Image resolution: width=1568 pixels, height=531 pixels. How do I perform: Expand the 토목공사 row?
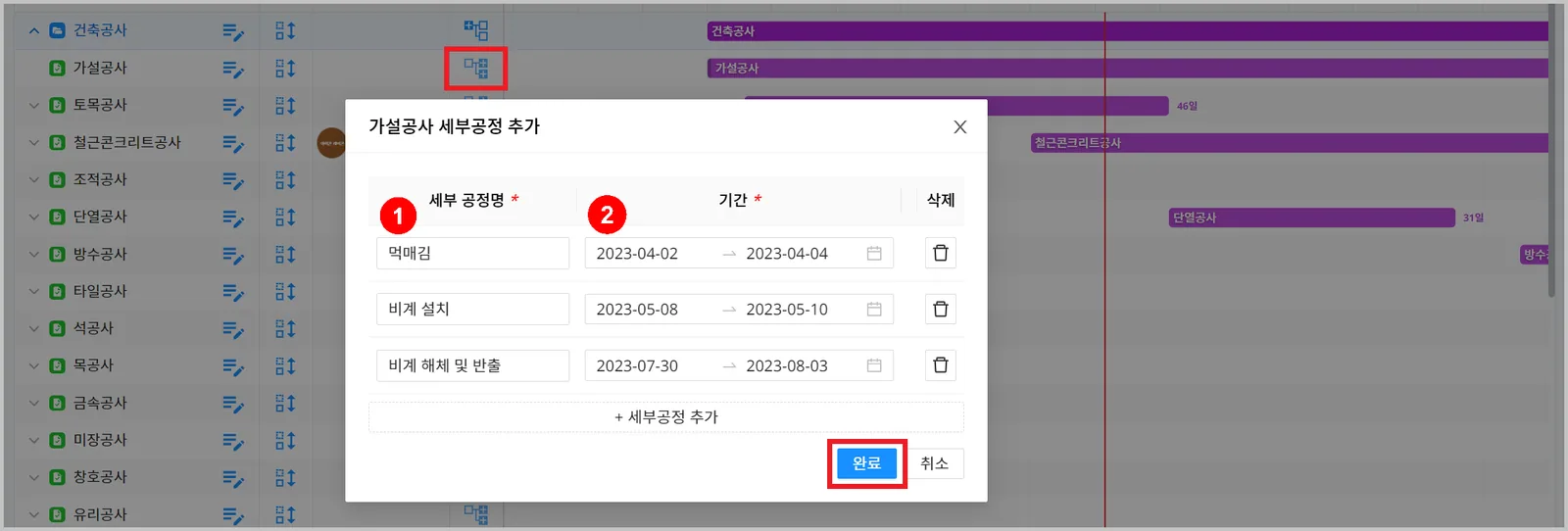point(34,105)
